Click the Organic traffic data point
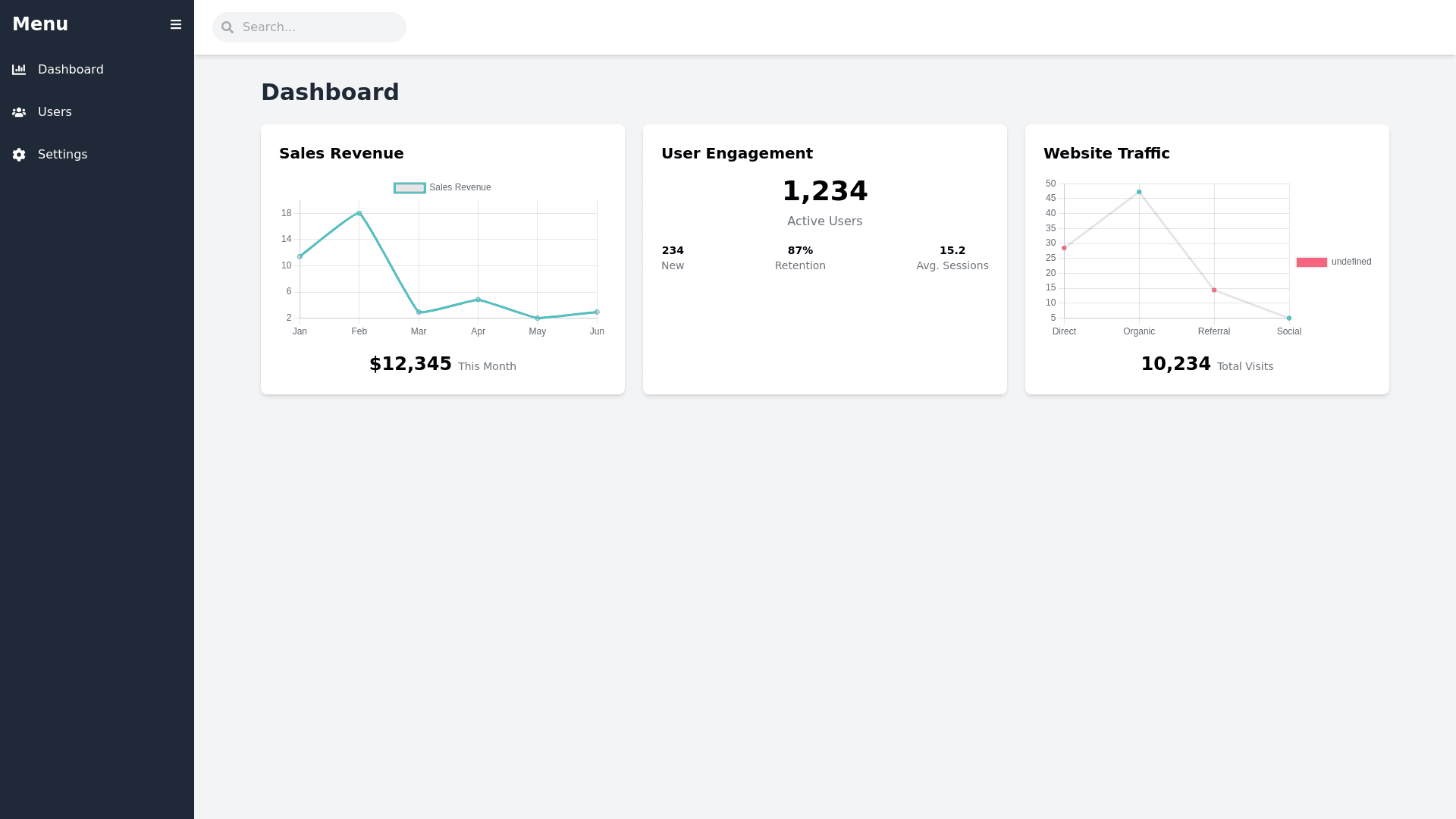 click(1139, 192)
